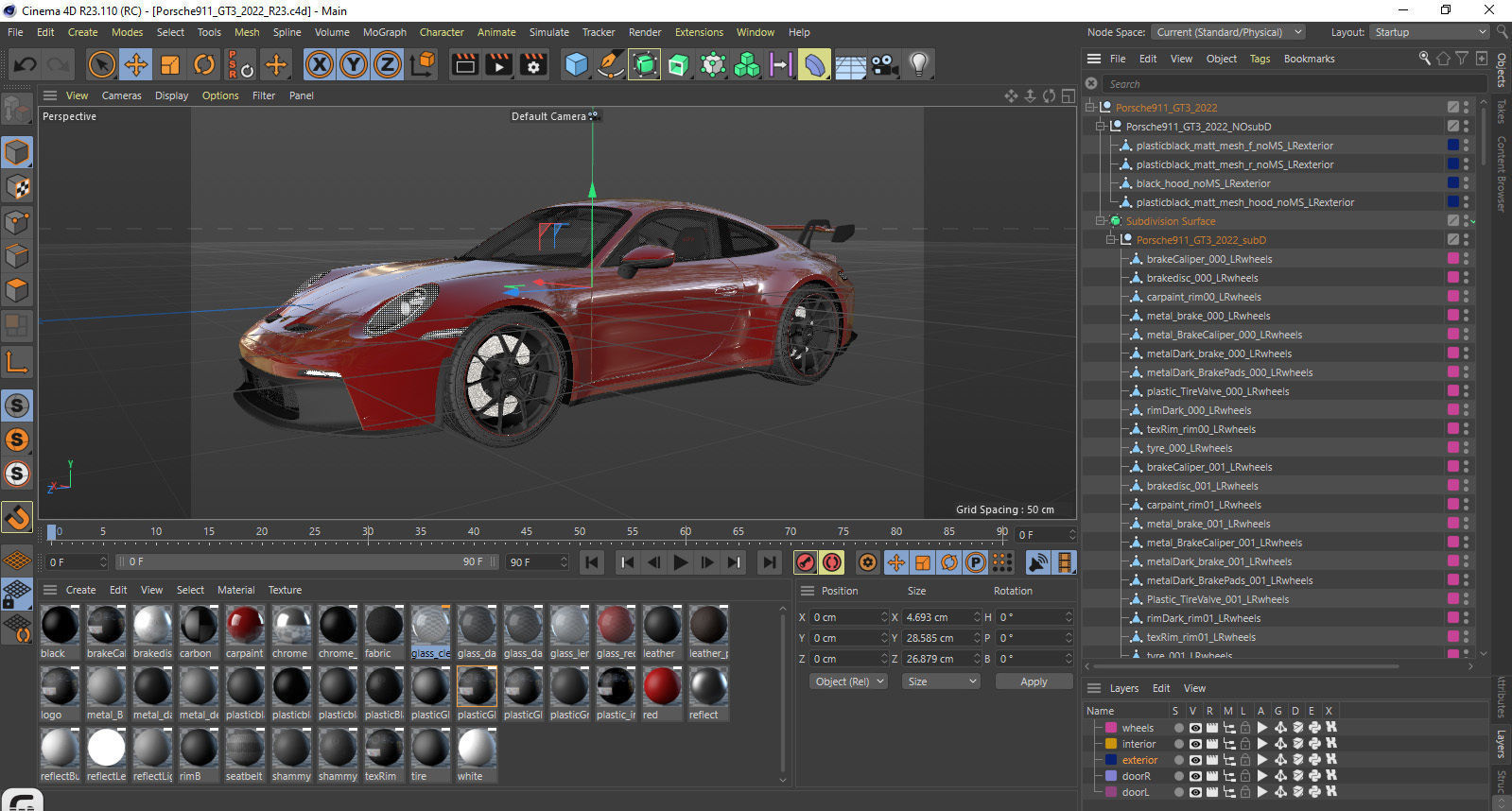
Task: Toggle Autokeying button
Action: coord(832,562)
